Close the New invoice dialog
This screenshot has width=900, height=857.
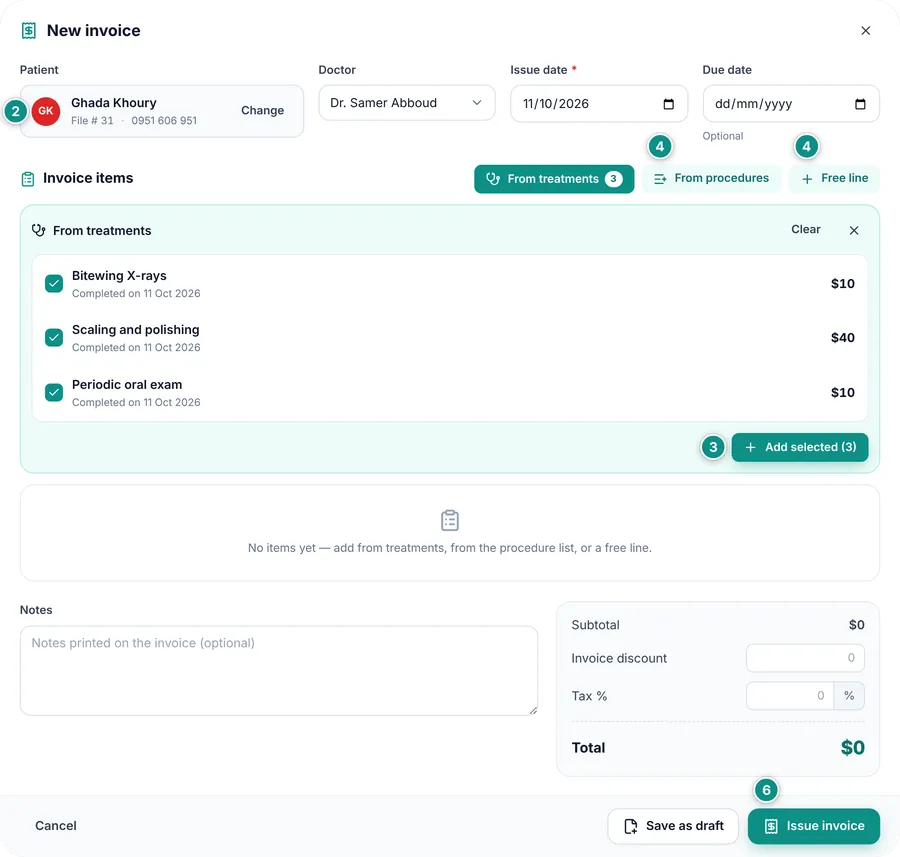(x=866, y=30)
